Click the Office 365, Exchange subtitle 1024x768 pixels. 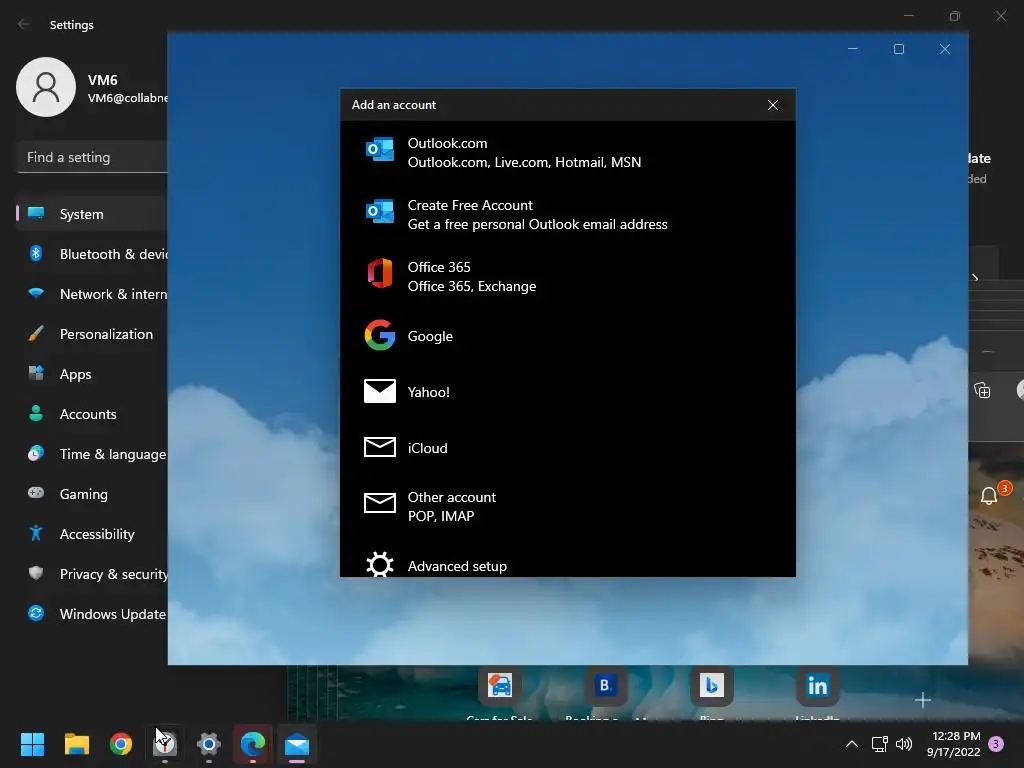click(x=472, y=286)
